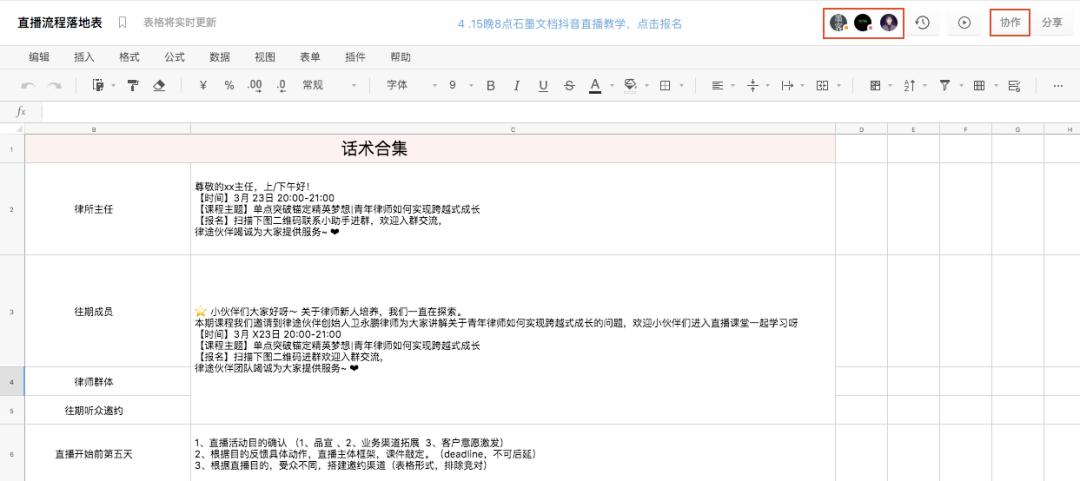Open the 字体 font dropdown
1080x481 pixels.
[x=412, y=85]
